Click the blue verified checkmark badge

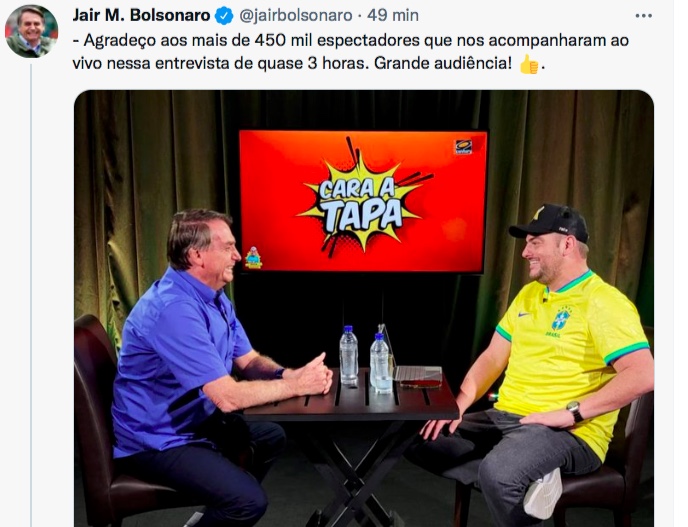[x=224, y=16]
